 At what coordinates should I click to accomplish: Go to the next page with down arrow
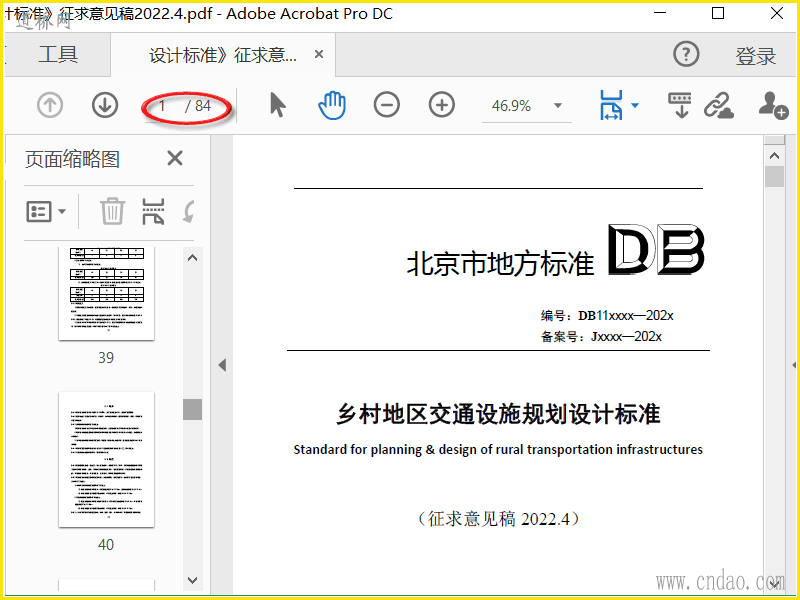(x=105, y=105)
